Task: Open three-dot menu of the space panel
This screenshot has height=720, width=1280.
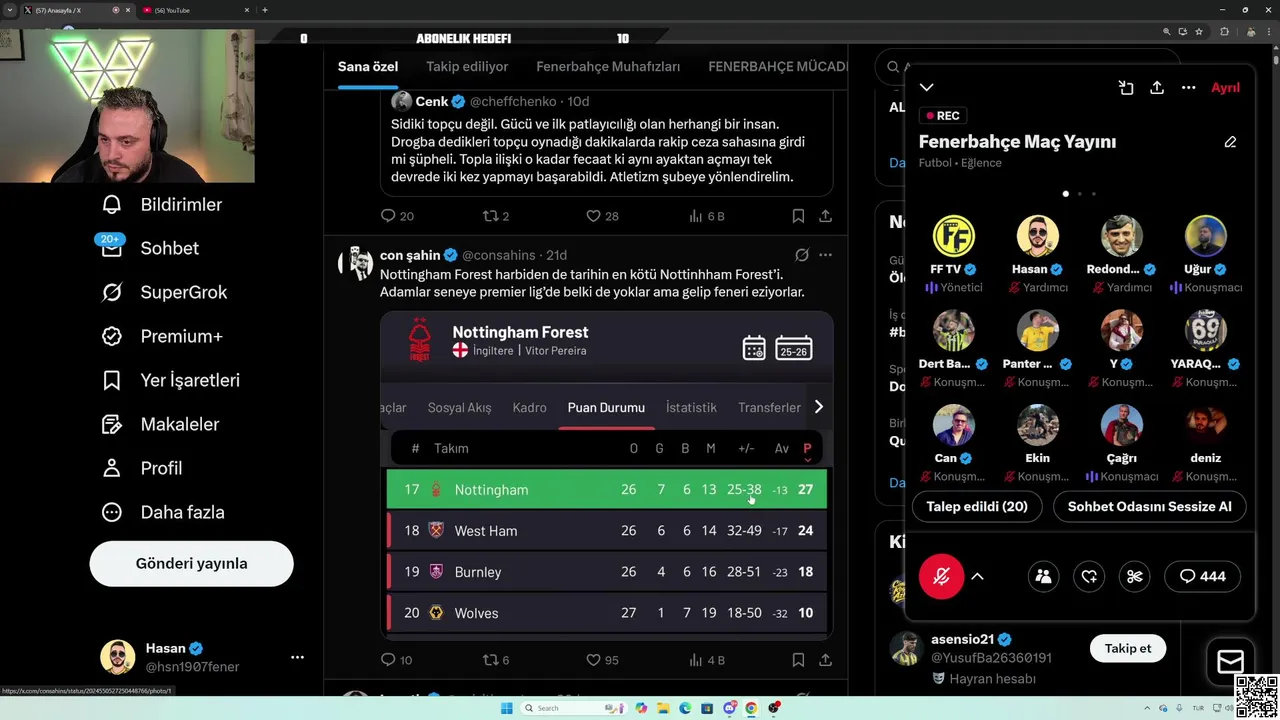Action: (1188, 88)
